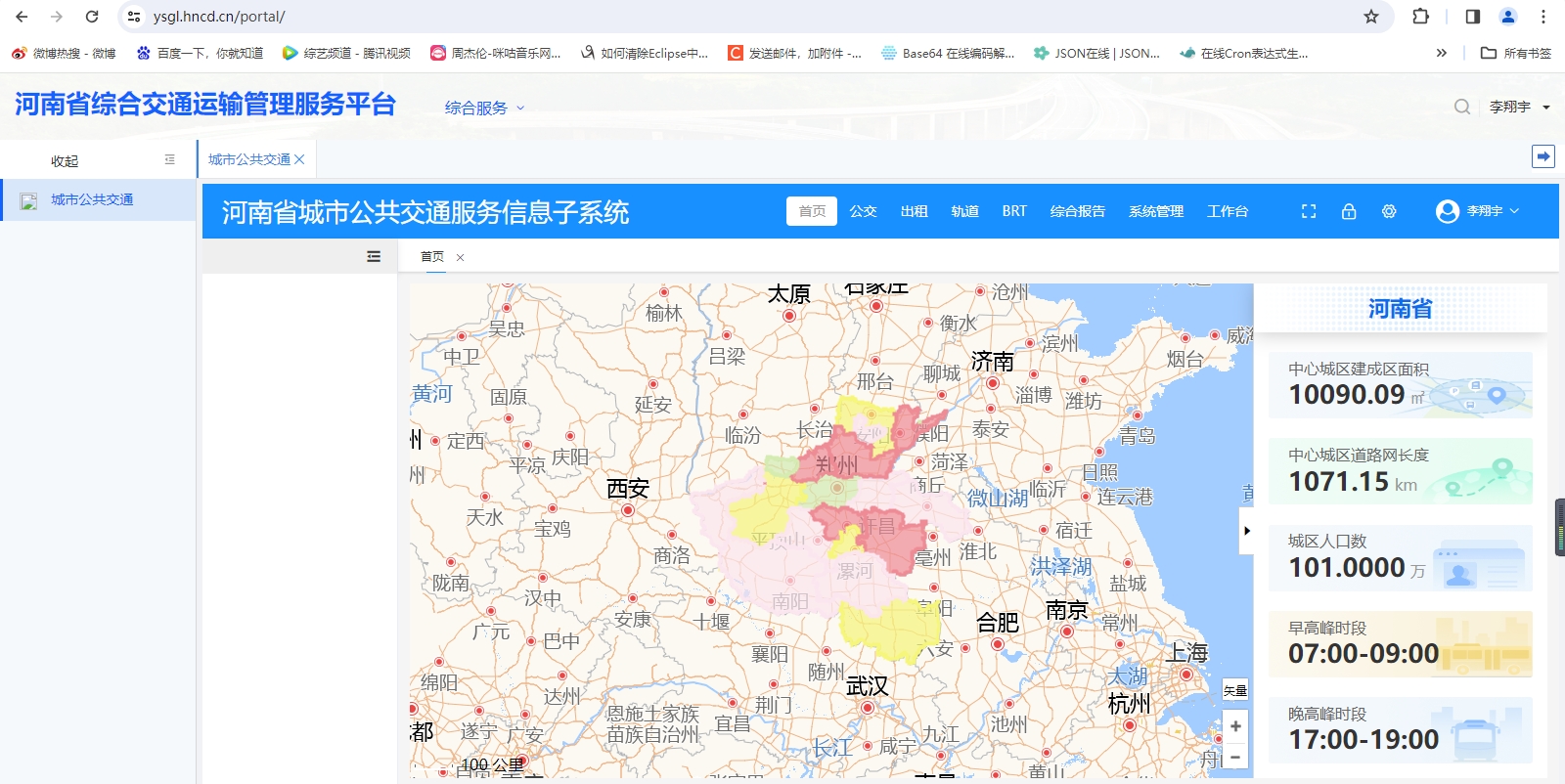Screen dimensions: 1565x784
Task: Open 百度一下 bookmark
Action: tap(200, 54)
